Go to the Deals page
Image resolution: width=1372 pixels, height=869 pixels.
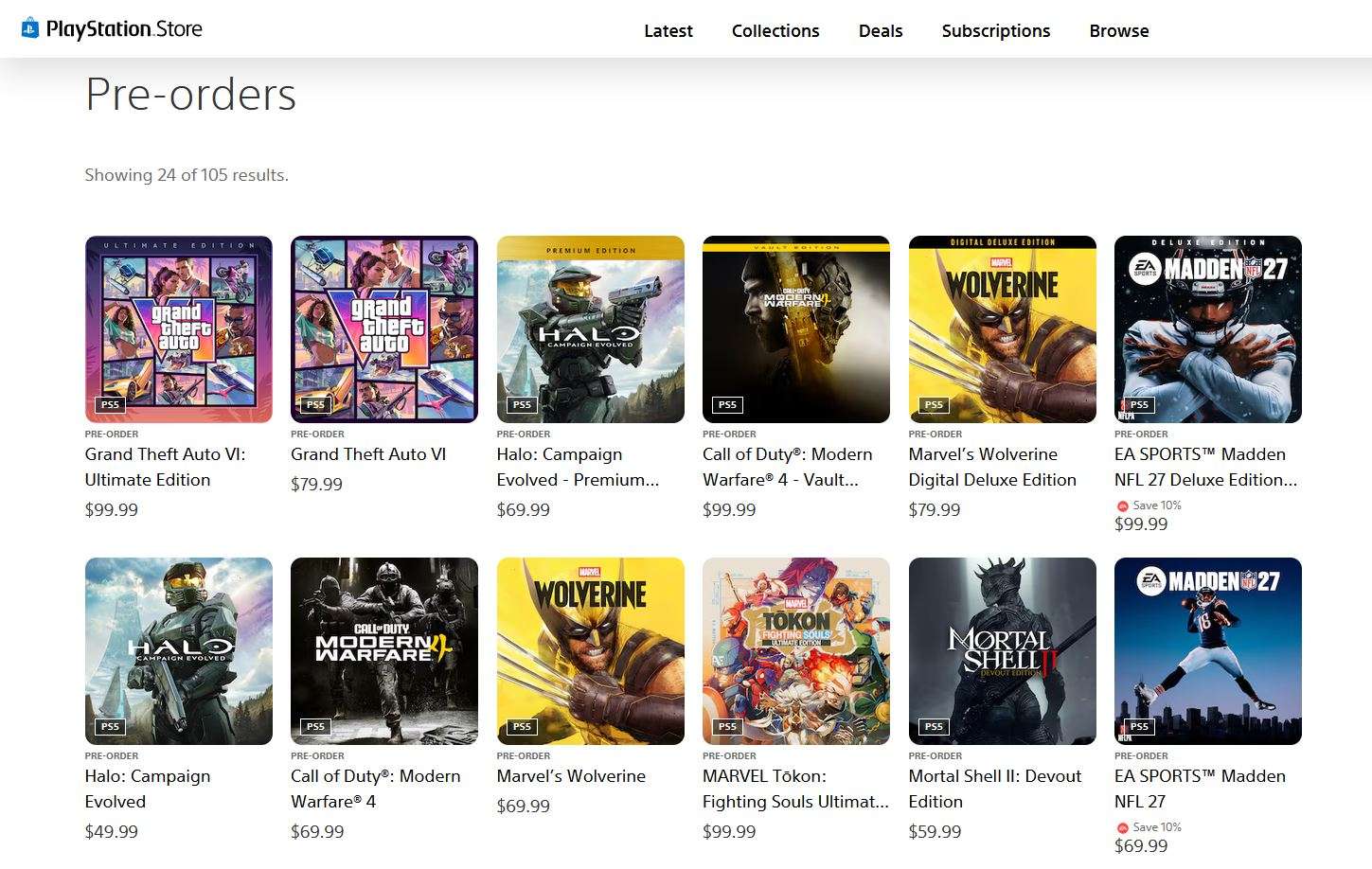(881, 30)
